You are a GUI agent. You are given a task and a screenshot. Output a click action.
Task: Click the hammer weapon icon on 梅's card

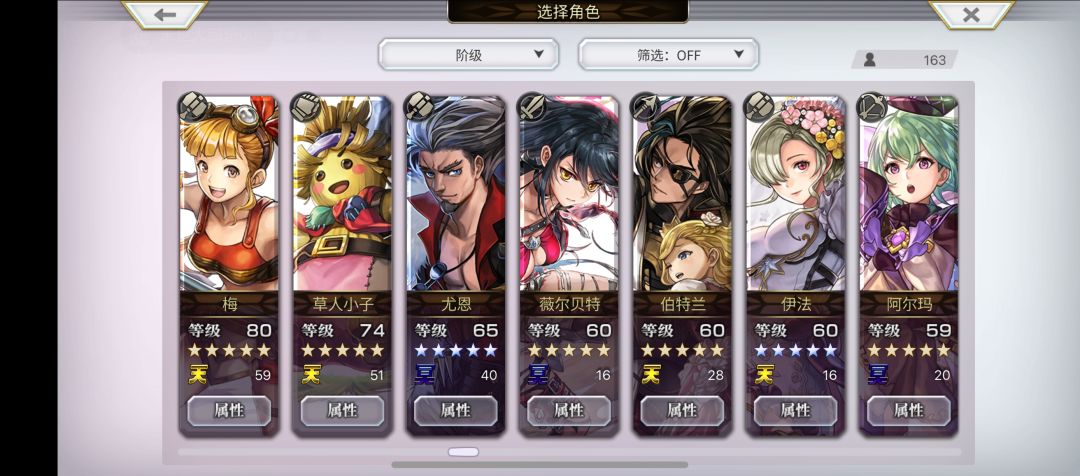[194, 107]
